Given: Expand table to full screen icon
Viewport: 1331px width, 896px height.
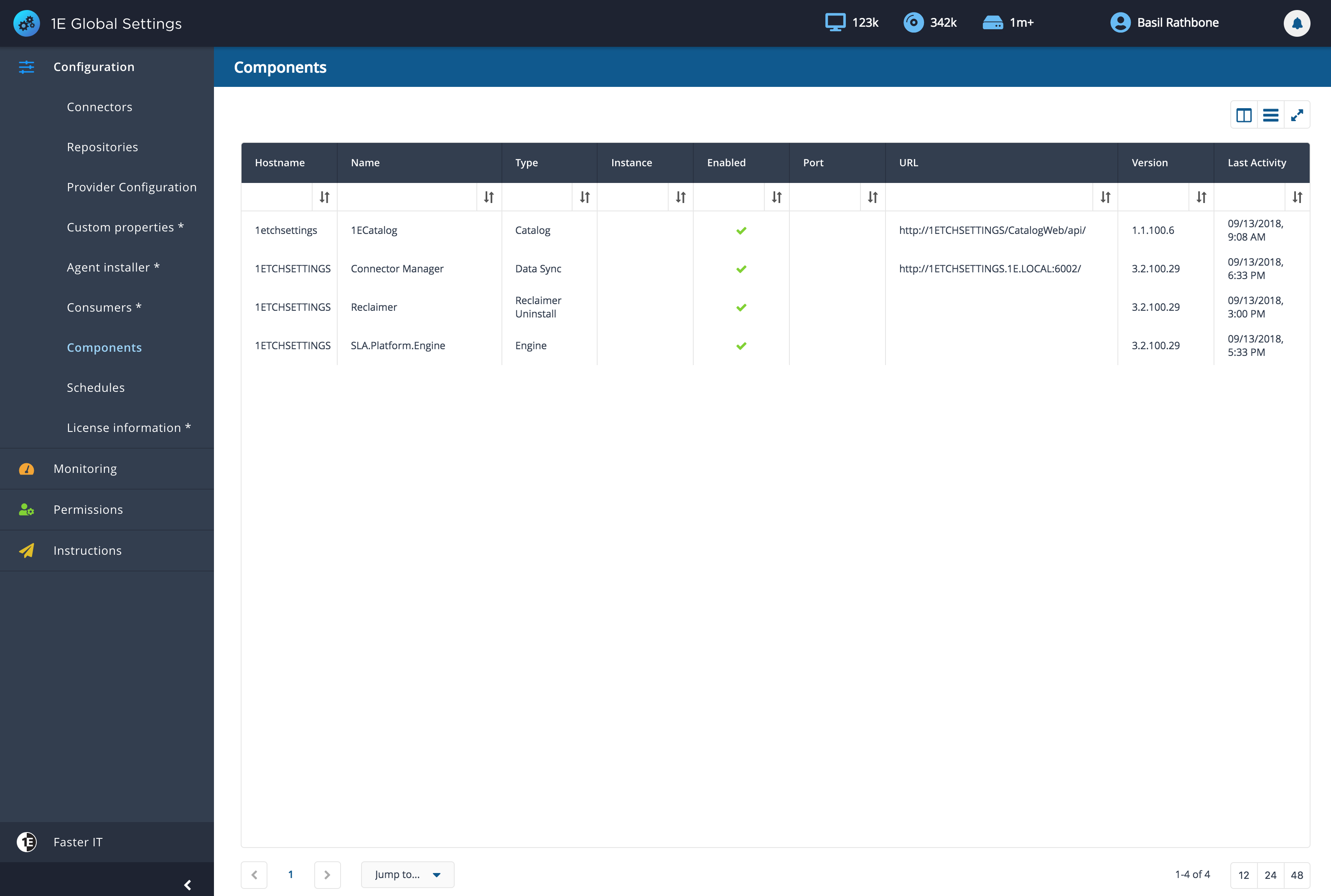Looking at the screenshot, I should (x=1297, y=115).
